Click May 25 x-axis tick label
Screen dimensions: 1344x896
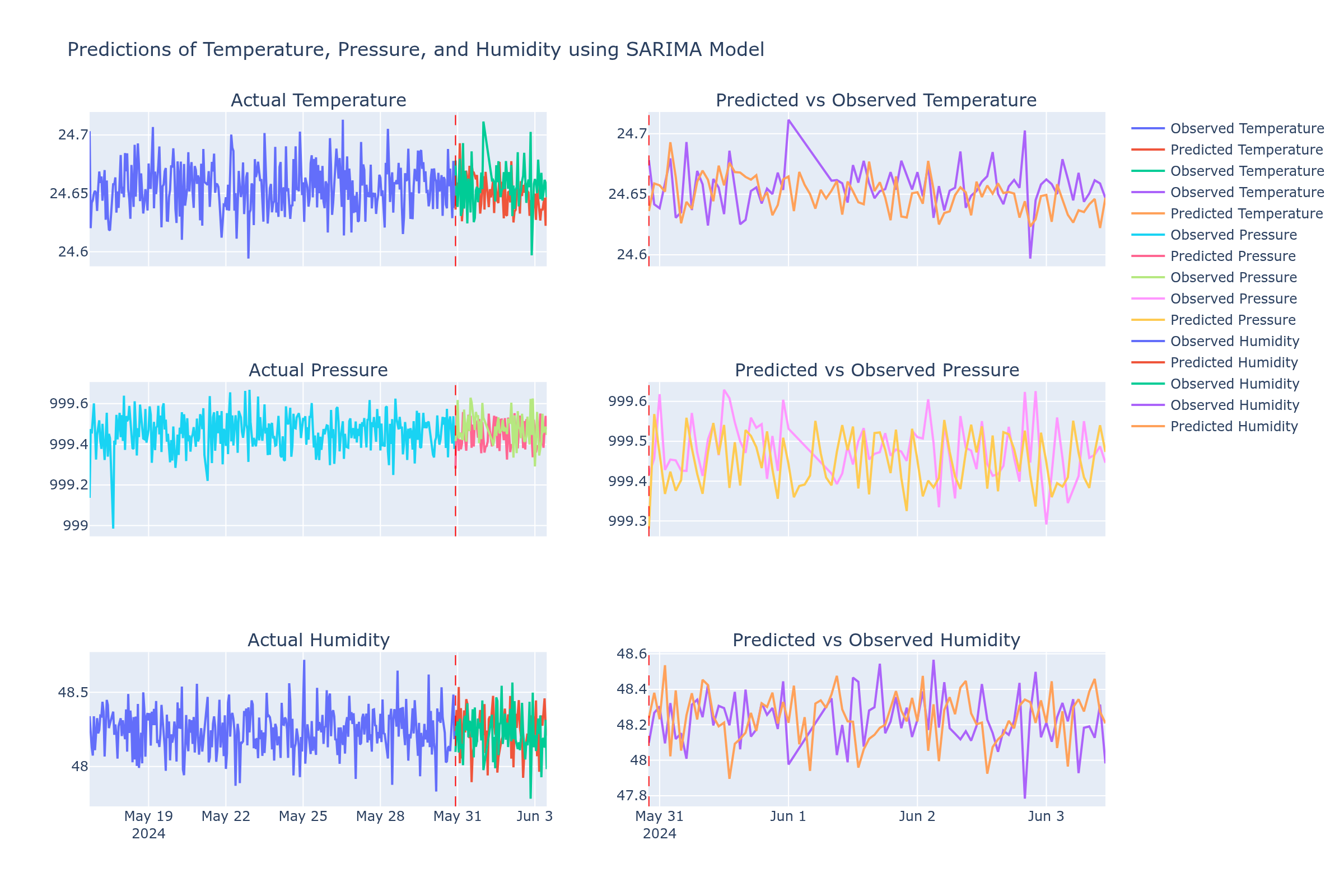pos(303,816)
